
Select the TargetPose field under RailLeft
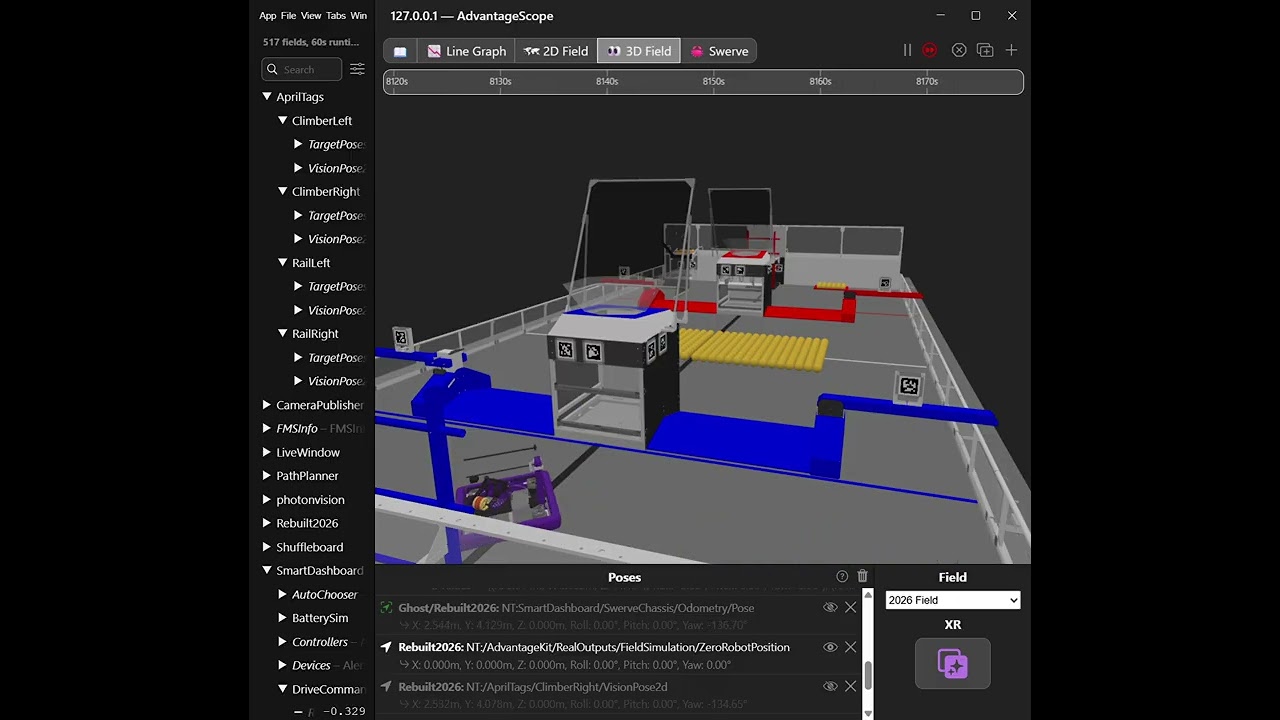[x=336, y=286]
